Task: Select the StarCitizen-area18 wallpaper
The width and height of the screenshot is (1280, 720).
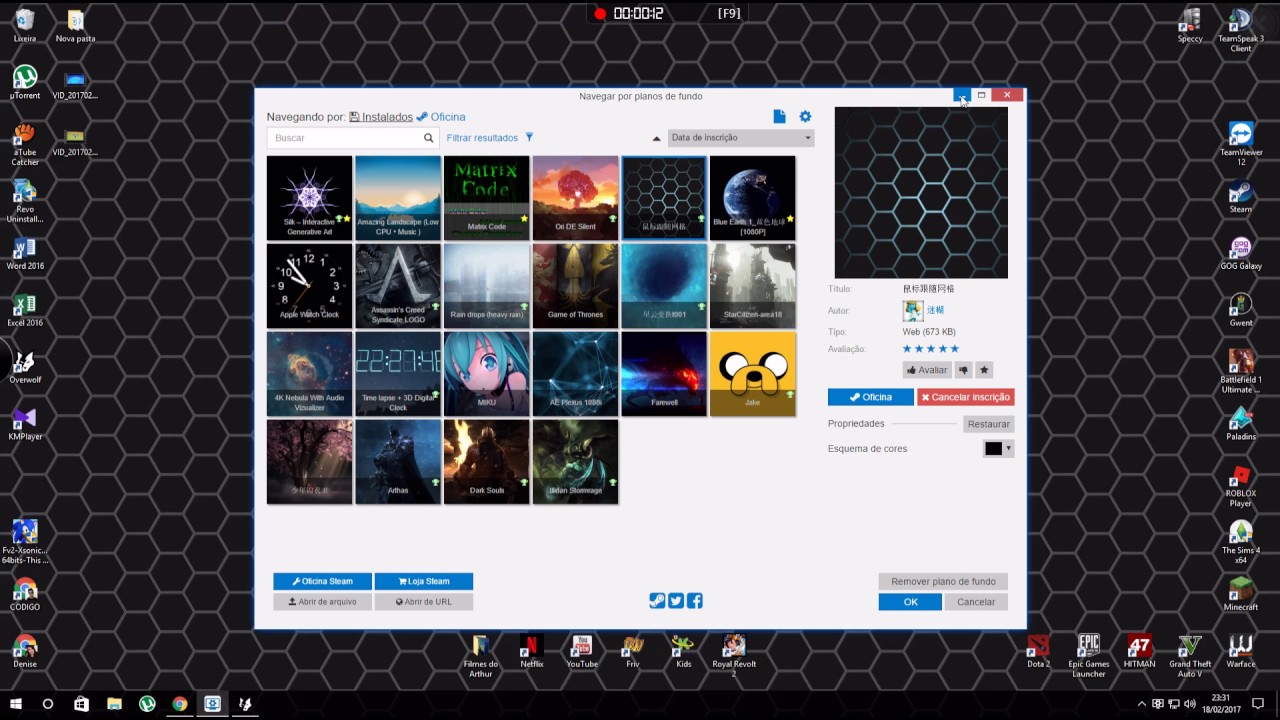Action: [753, 286]
